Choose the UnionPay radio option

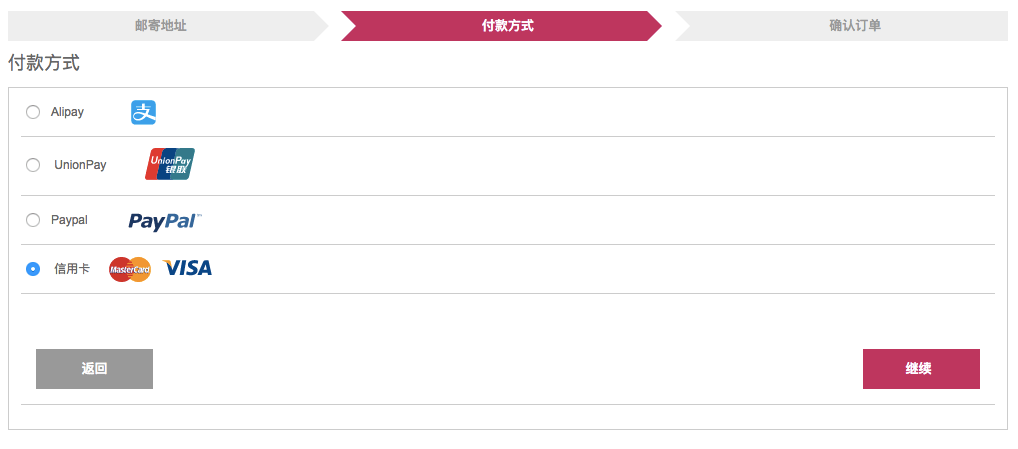tap(32, 165)
